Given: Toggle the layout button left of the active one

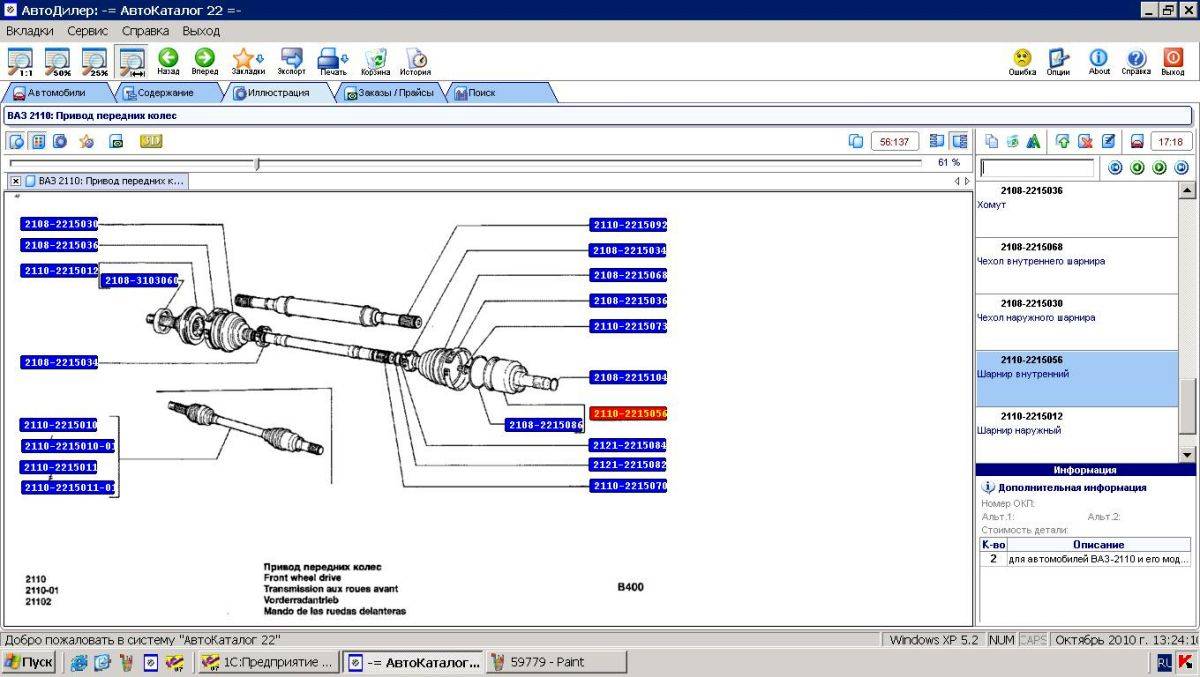Looking at the screenshot, I should click(937, 141).
